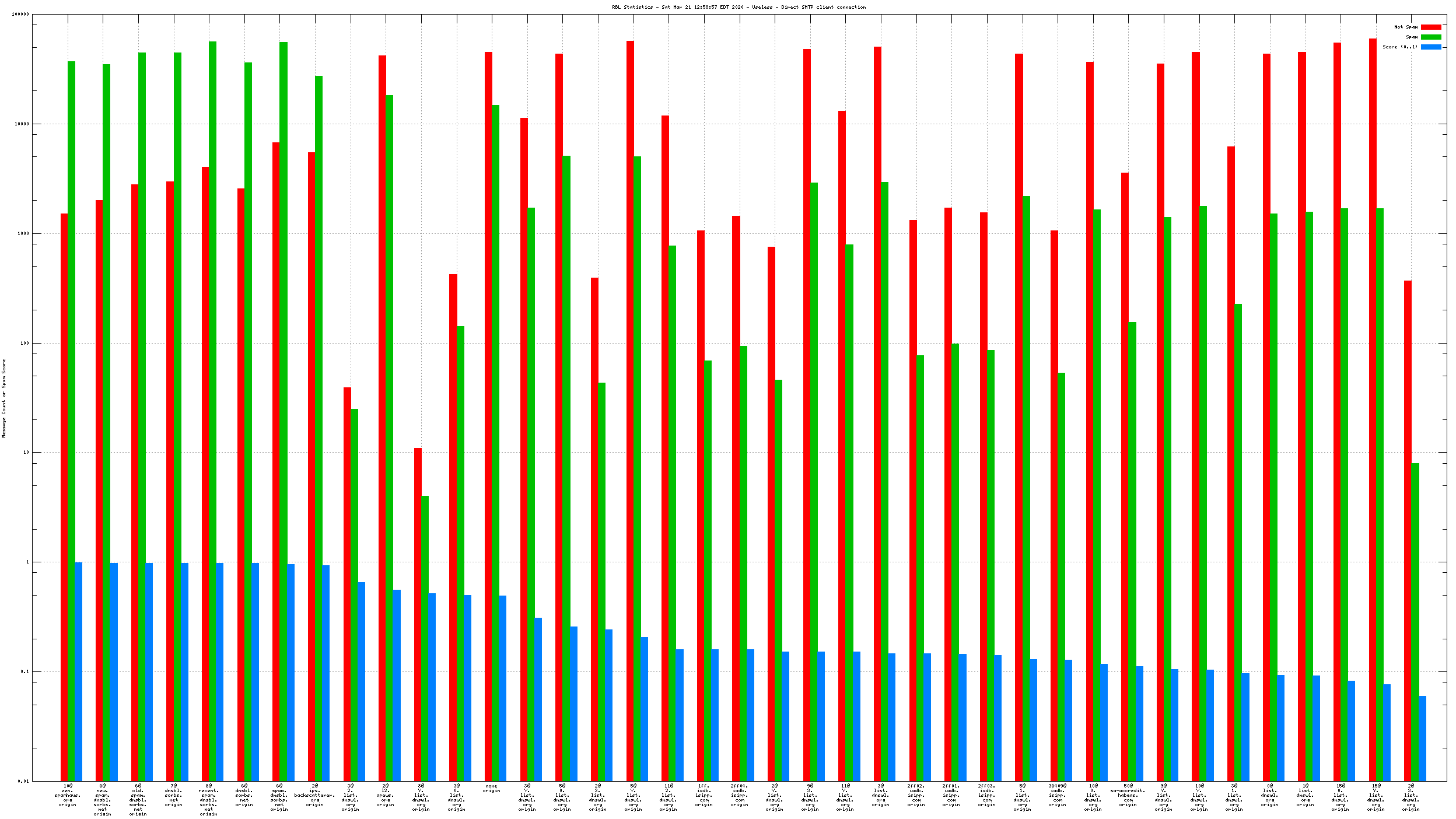Click the 0.01 y-axis tick label

click(x=23, y=781)
